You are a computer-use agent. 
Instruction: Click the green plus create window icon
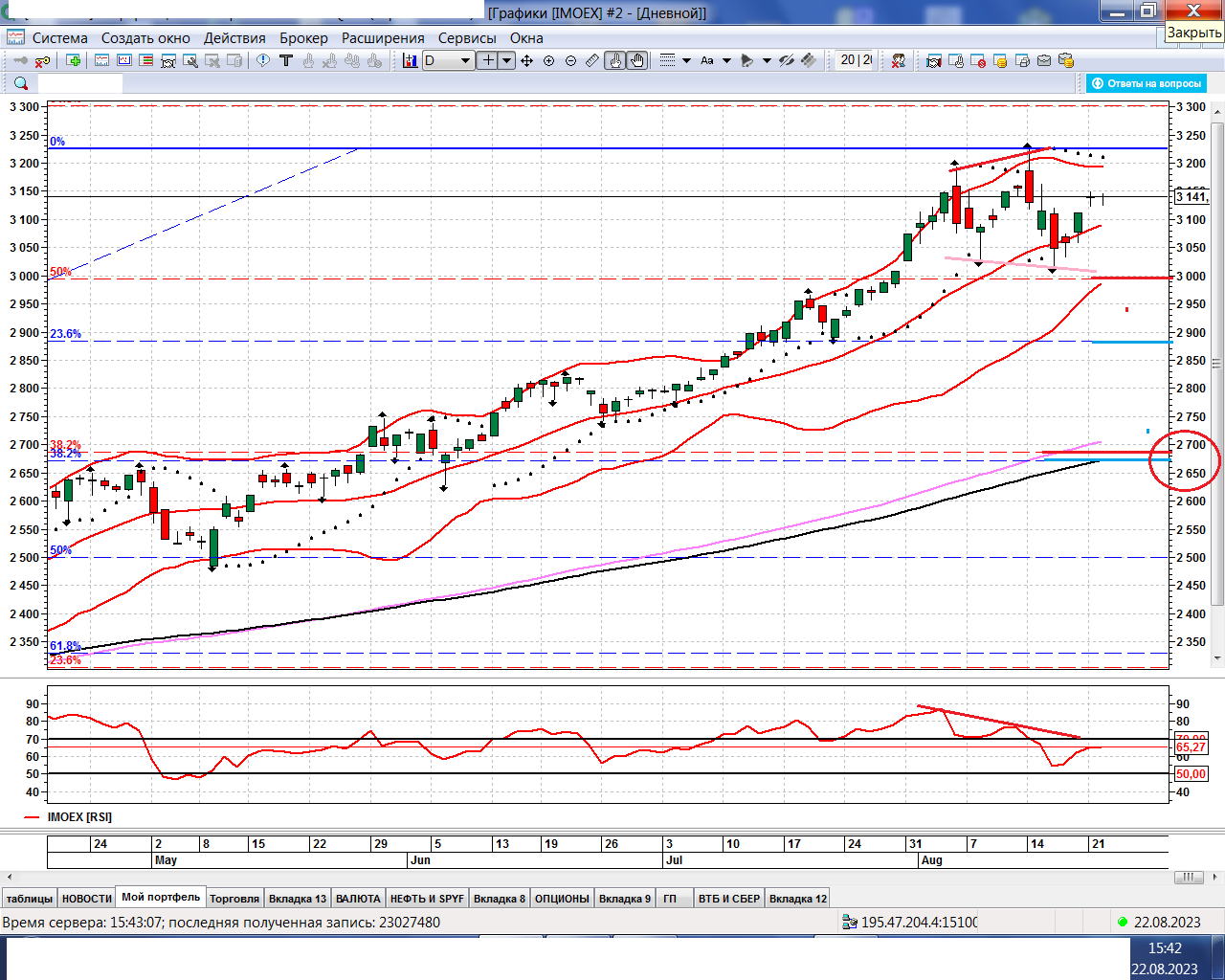click(73, 60)
